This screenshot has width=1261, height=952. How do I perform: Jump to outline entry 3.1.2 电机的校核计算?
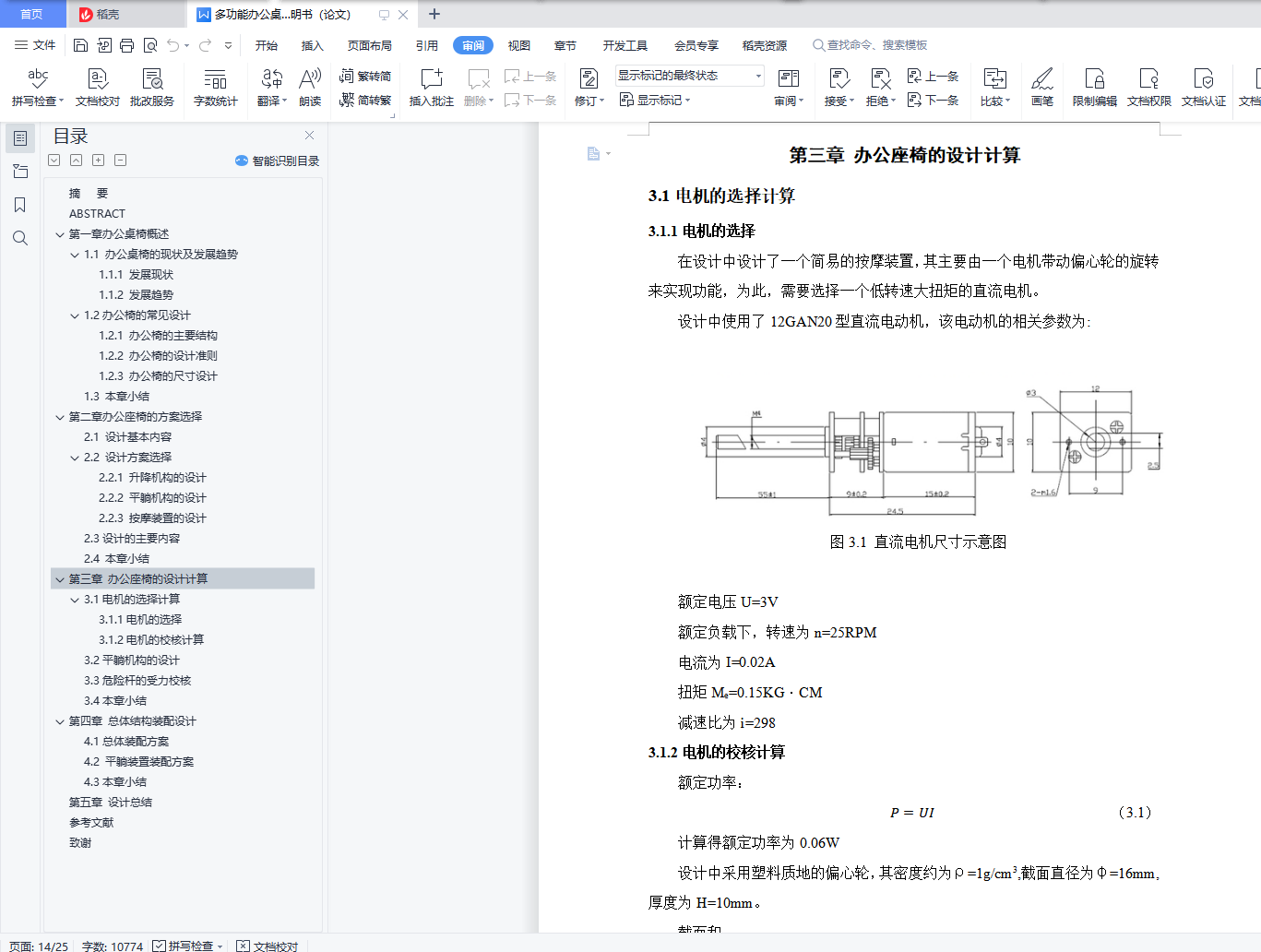[151, 640]
